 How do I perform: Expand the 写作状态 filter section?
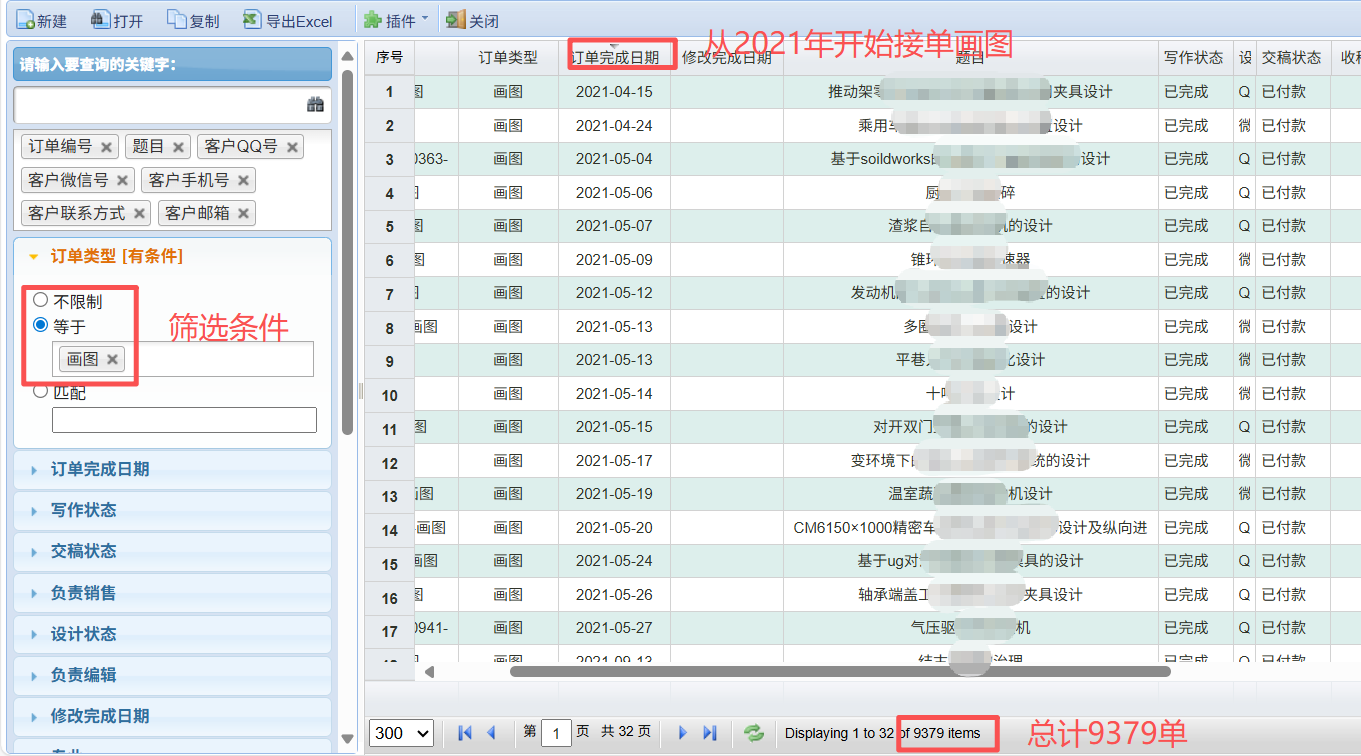pos(84,510)
